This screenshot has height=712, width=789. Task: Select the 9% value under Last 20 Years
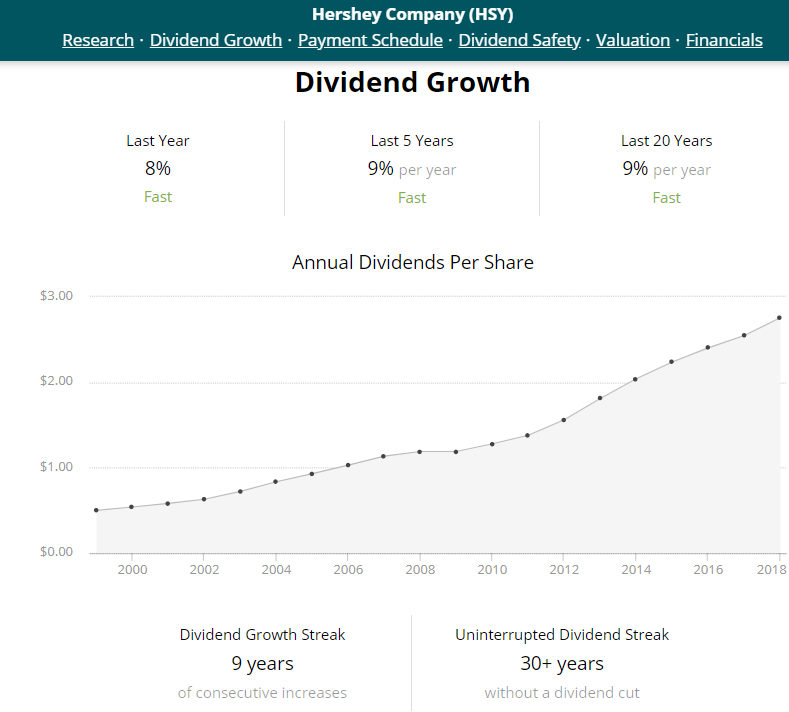coord(635,168)
